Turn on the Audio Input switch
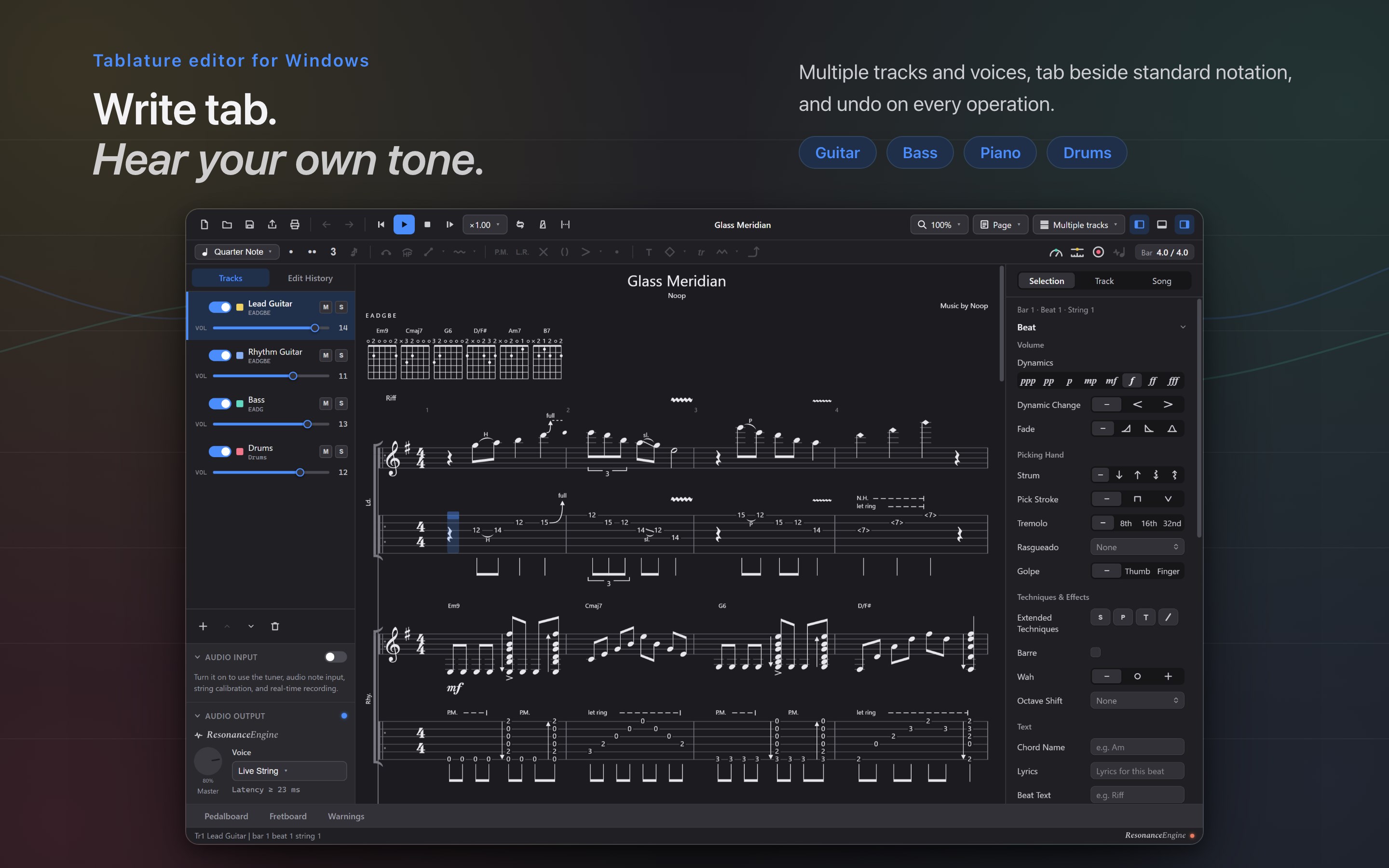The width and height of the screenshot is (1389, 868). pos(336,657)
